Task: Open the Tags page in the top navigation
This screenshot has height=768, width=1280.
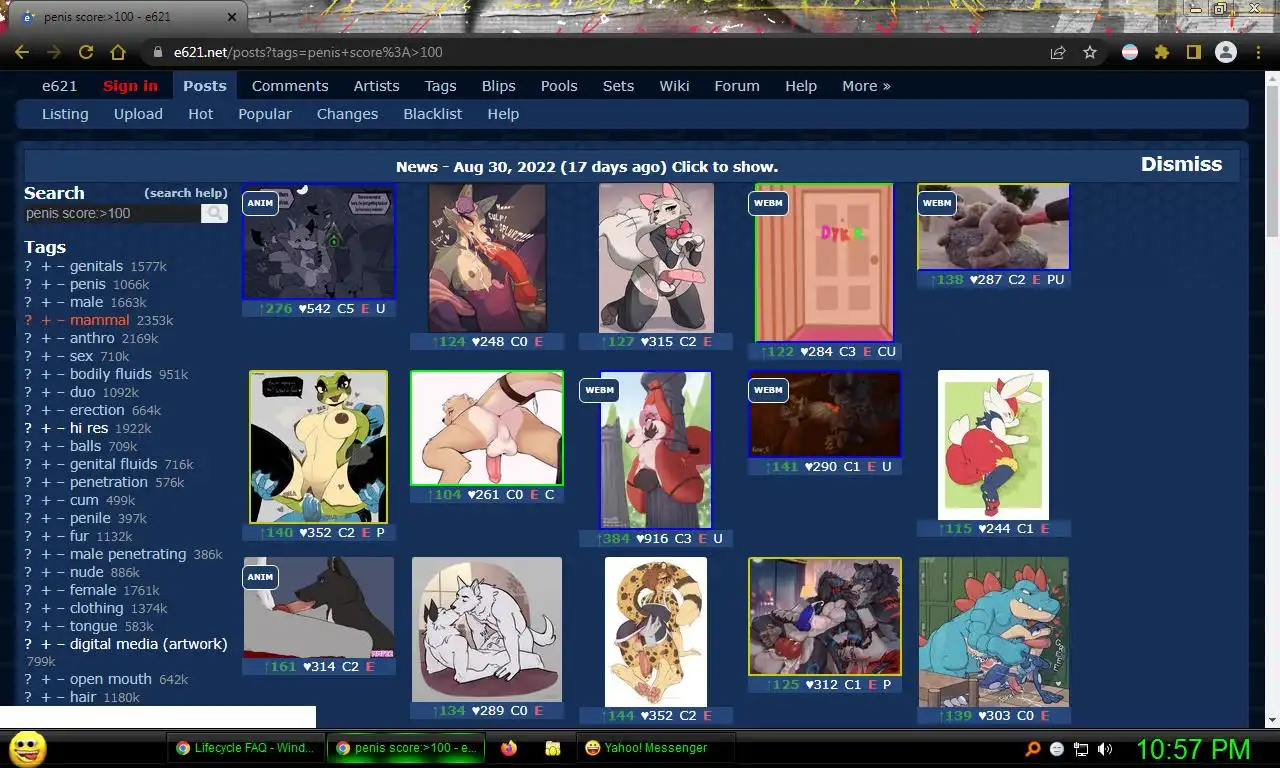Action: [440, 86]
